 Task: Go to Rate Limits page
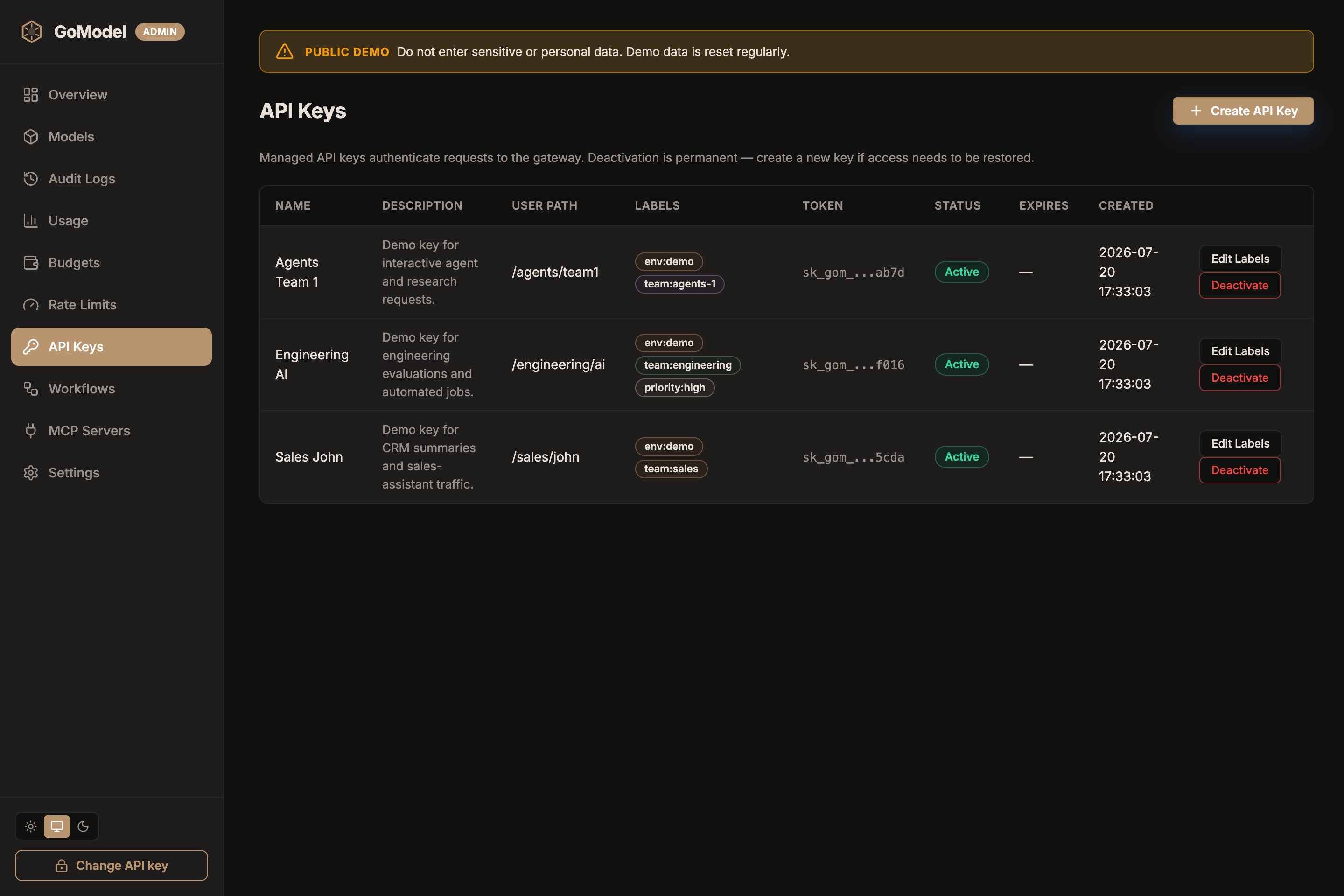tap(112, 305)
